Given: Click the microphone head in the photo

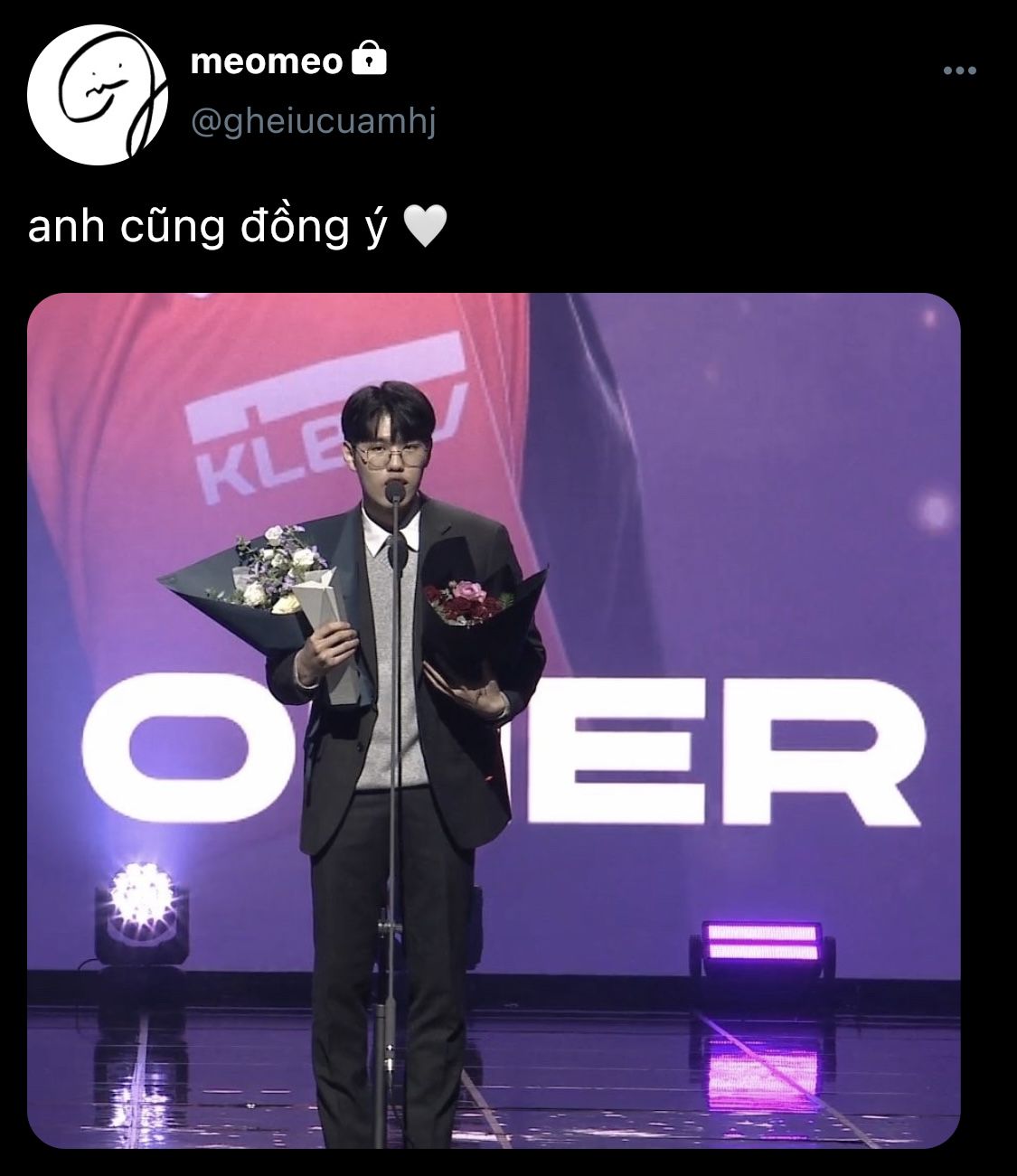Looking at the screenshot, I should pos(395,491).
